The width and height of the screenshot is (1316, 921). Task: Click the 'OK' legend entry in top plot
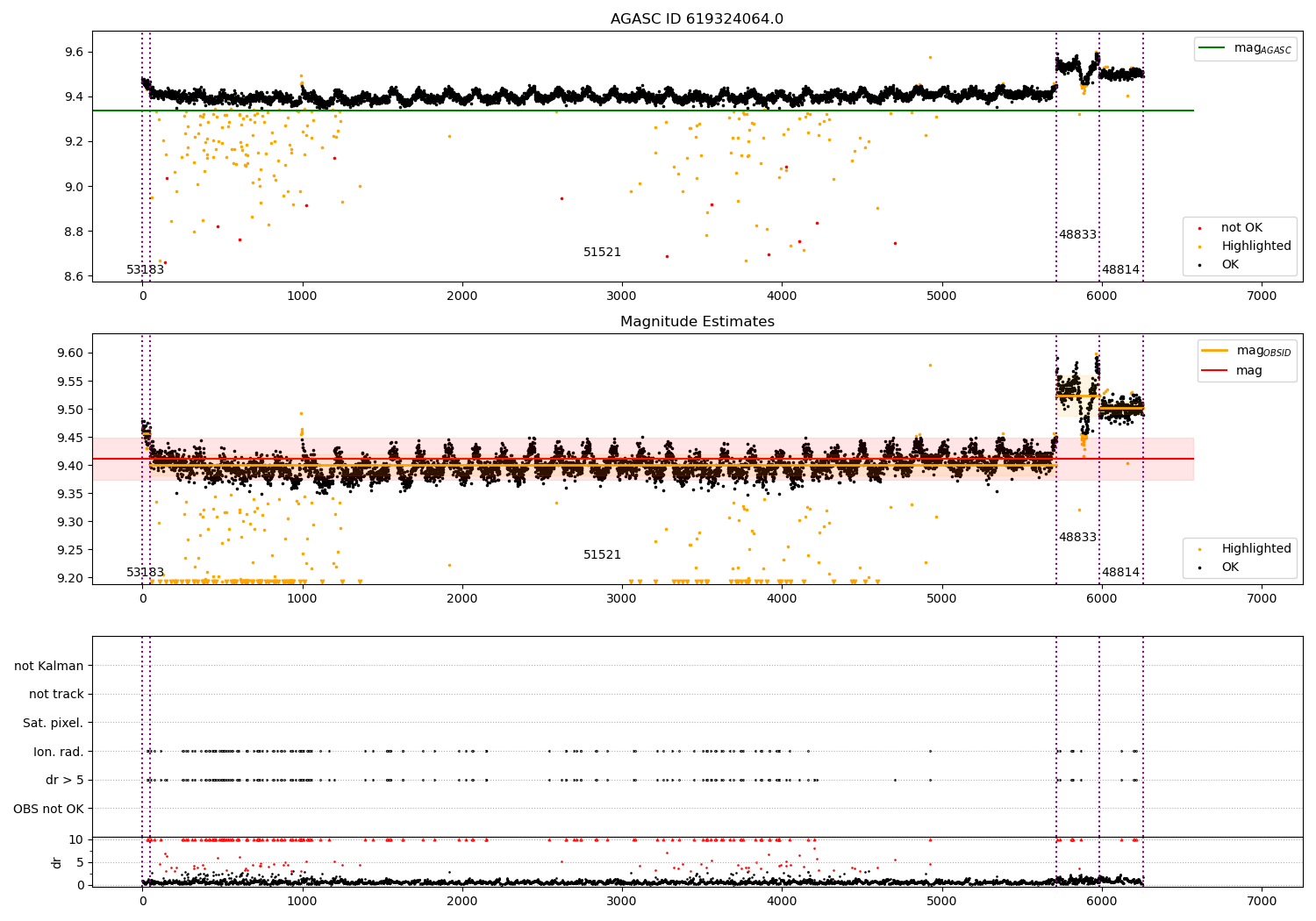click(x=1230, y=265)
